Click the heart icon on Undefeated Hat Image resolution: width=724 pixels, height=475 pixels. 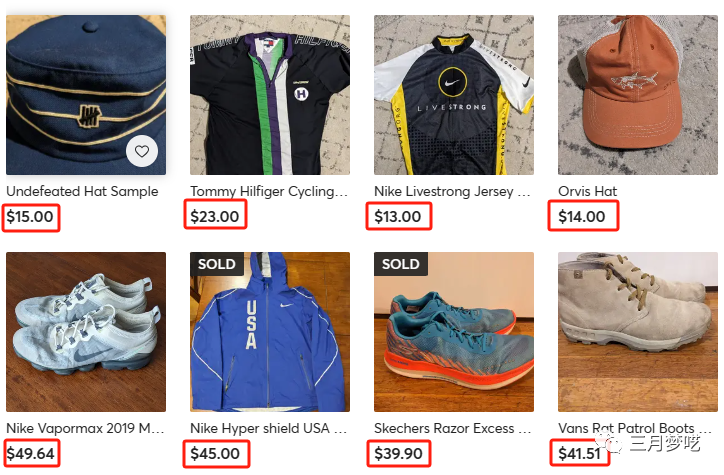(x=142, y=151)
